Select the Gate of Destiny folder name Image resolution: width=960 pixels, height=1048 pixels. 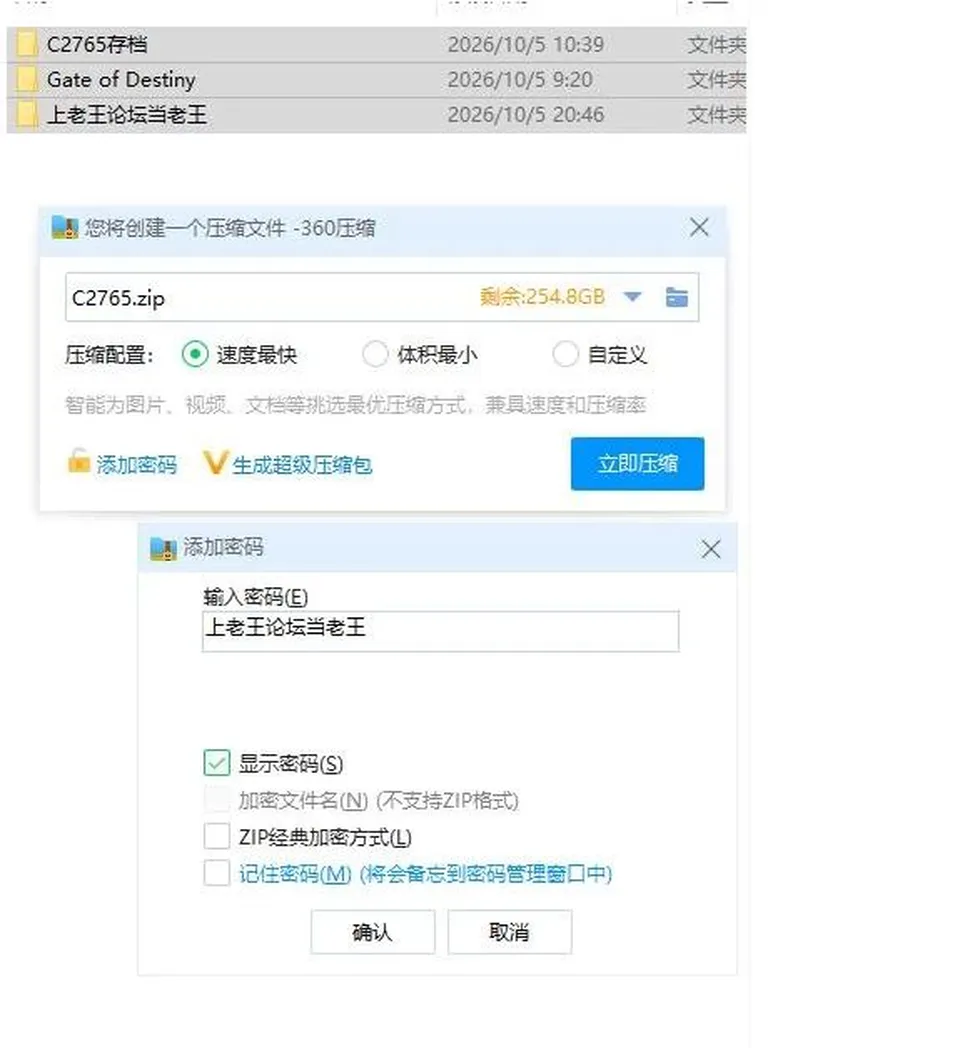coord(121,80)
